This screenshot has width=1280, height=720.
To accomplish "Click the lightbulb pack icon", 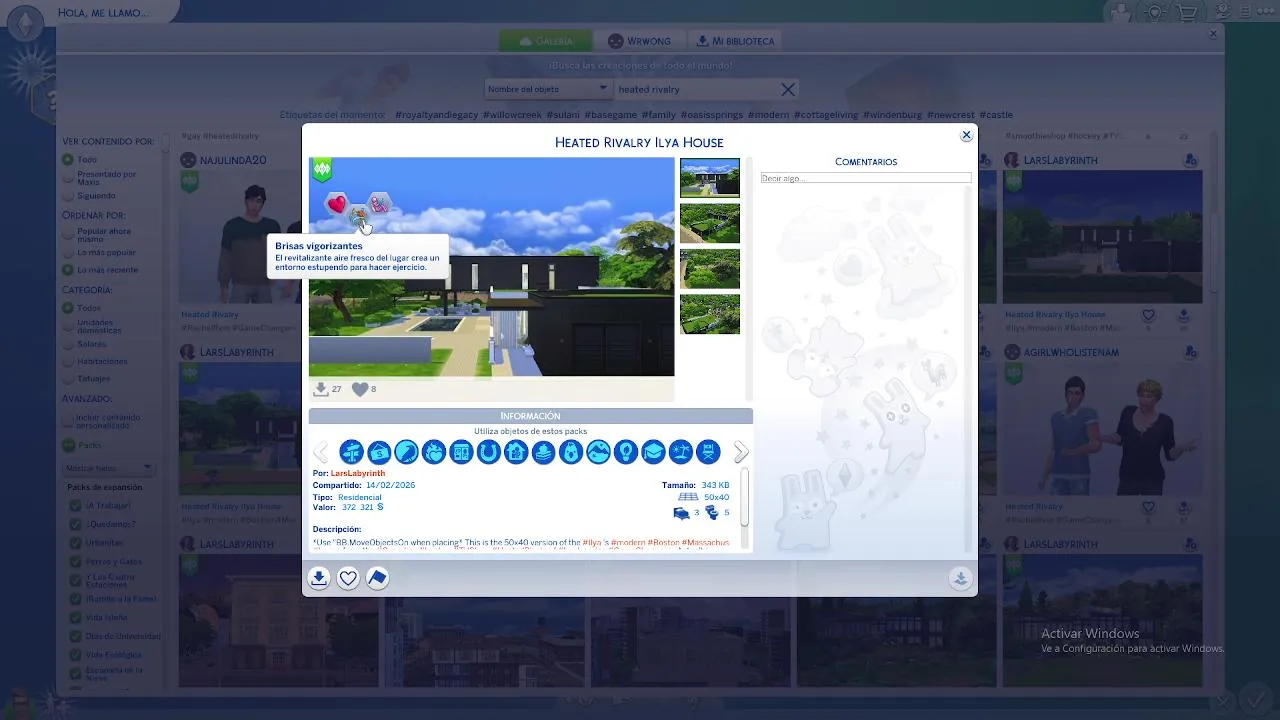I will pos(626,452).
